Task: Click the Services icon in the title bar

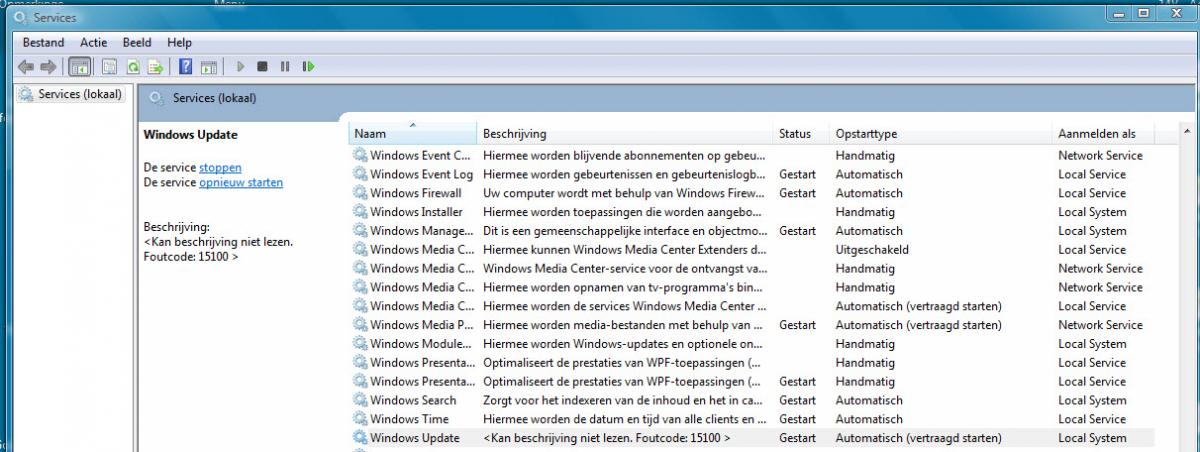Action: pyautogui.click(x=20, y=17)
